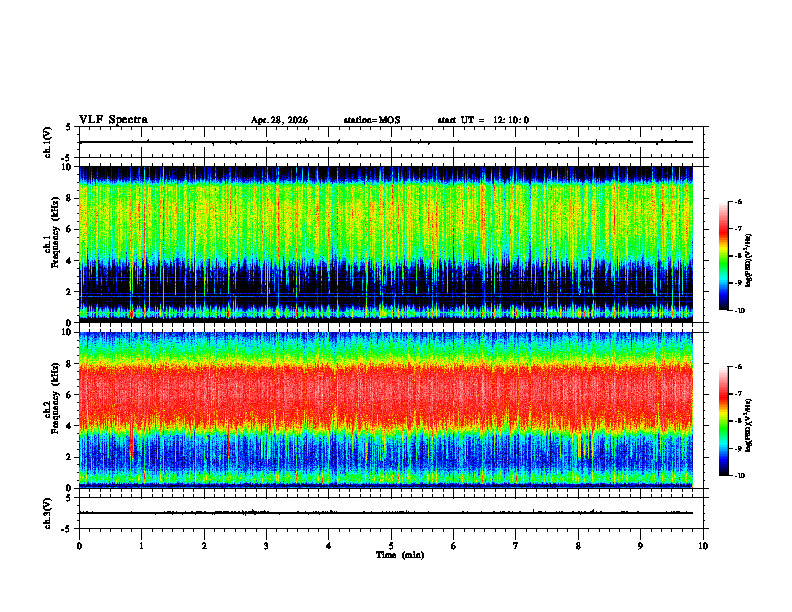792x612 pixels.
Task: Click the Time (min) axis label
Action: pyautogui.click(x=400, y=555)
